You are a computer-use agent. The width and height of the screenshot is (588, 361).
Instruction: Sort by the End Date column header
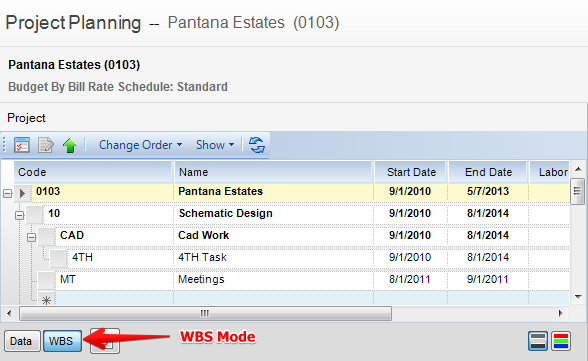tap(488, 172)
